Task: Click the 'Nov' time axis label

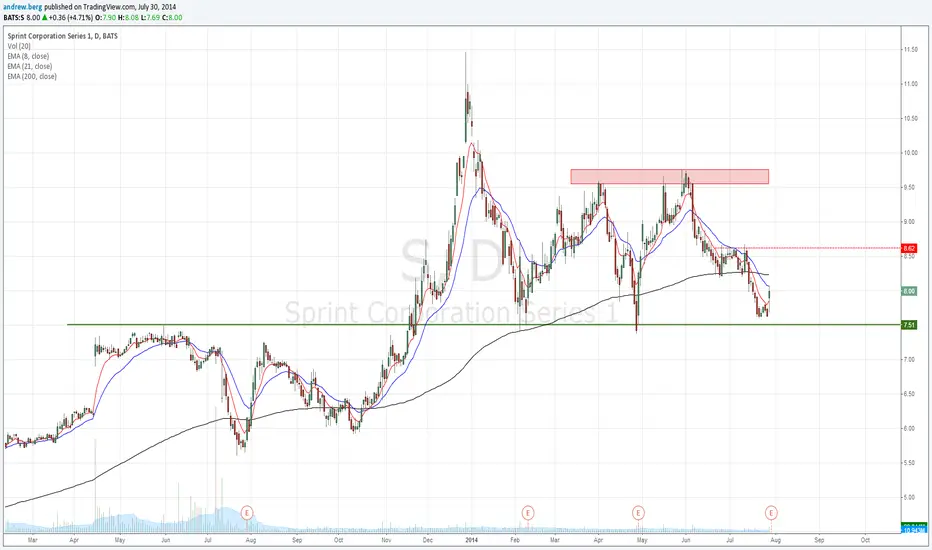Action: pyautogui.click(x=386, y=540)
